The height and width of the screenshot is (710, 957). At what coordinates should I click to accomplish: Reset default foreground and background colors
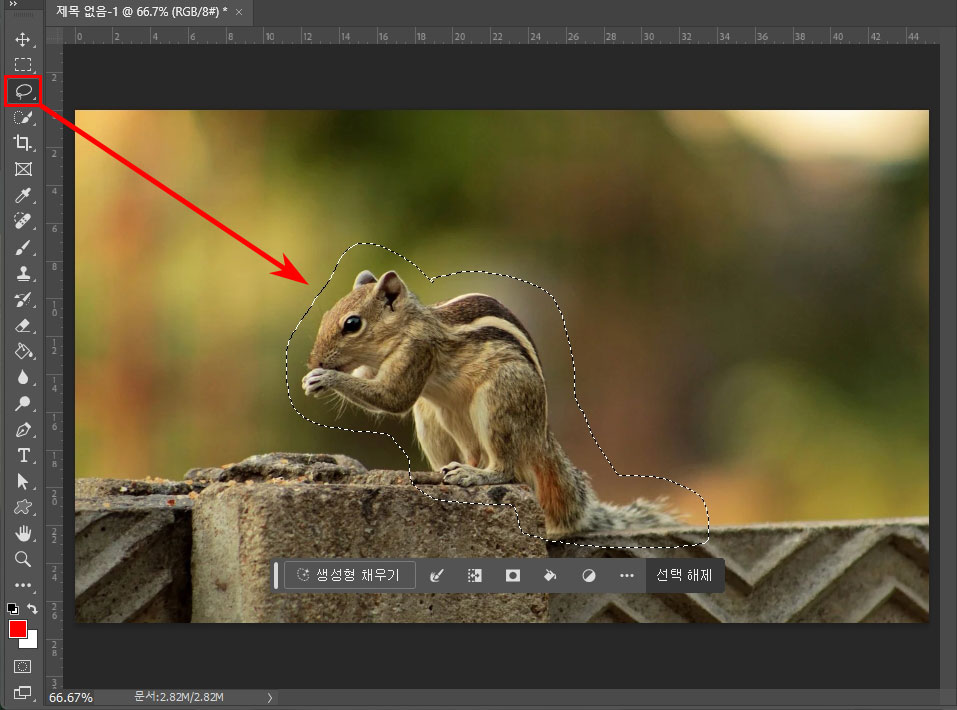pyautogui.click(x=12, y=608)
